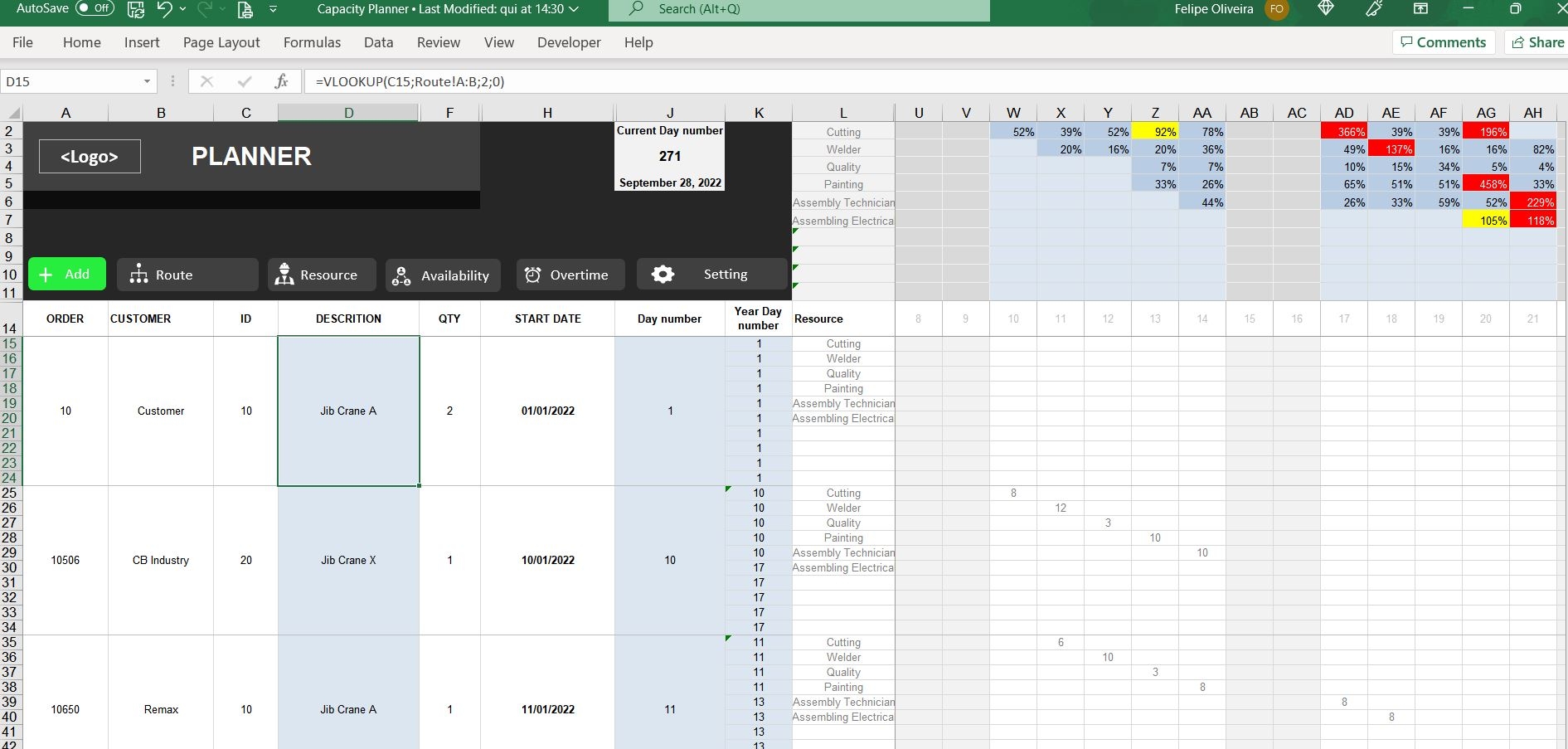Click the Overtime alarm clock icon
Viewport: 1568px width, 749px height.
533,274
